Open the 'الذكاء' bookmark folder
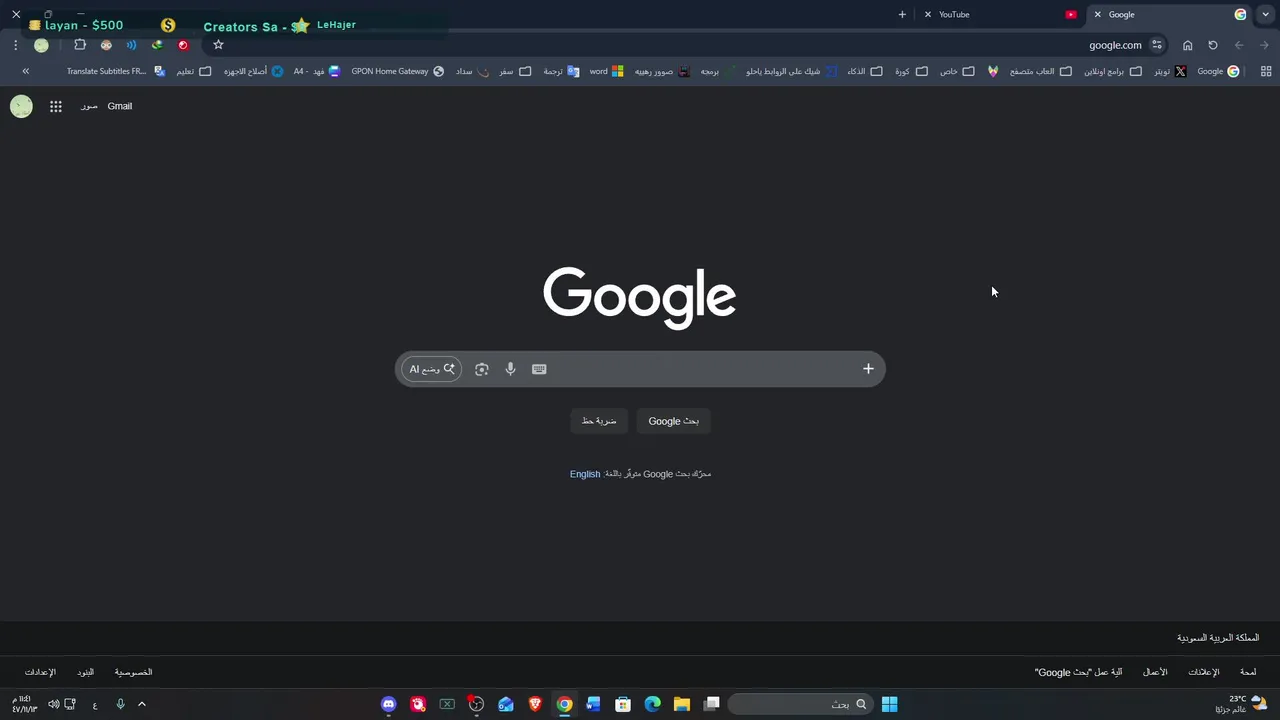Image resolution: width=1280 pixels, height=720 pixels. (865, 71)
